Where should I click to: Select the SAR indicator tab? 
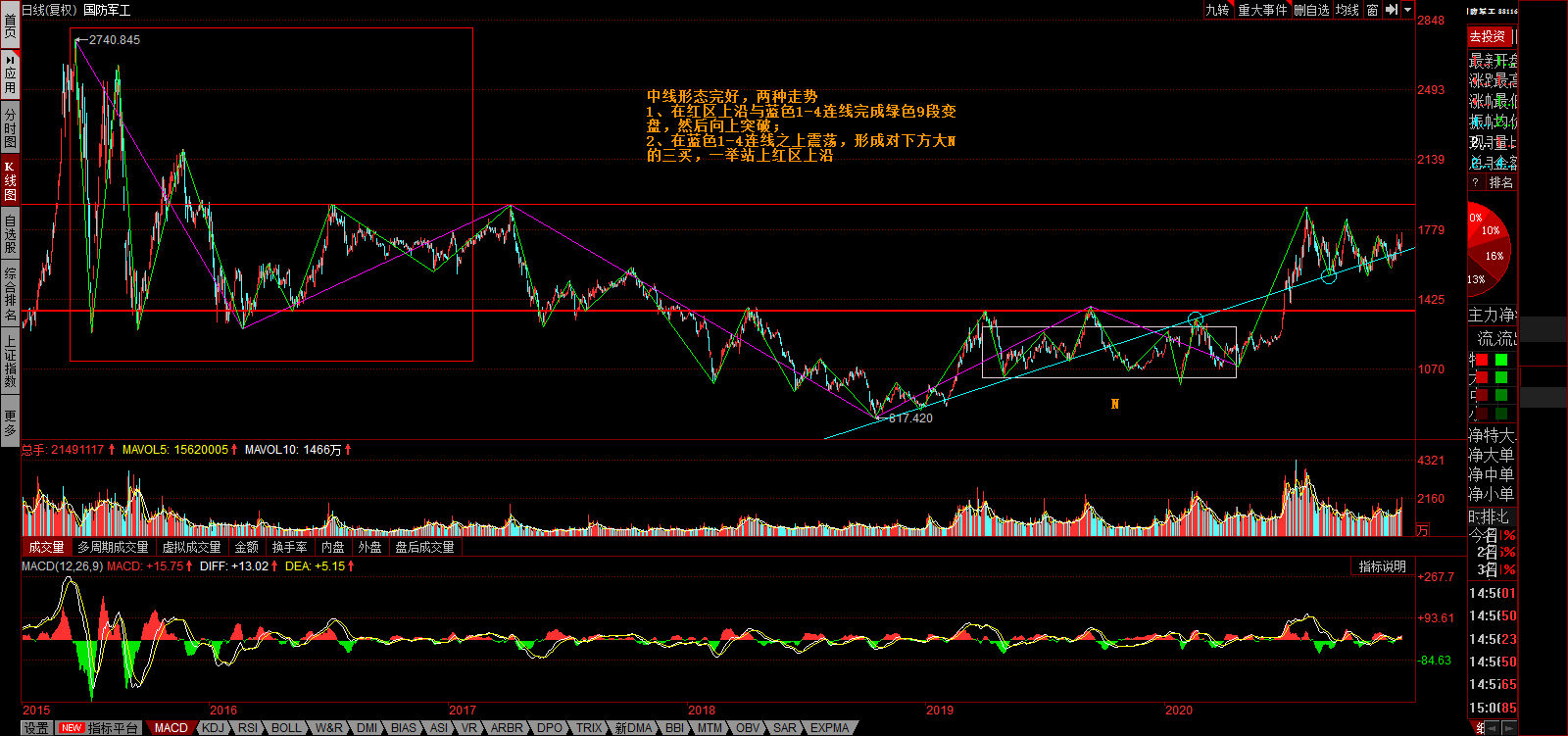[785, 728]
